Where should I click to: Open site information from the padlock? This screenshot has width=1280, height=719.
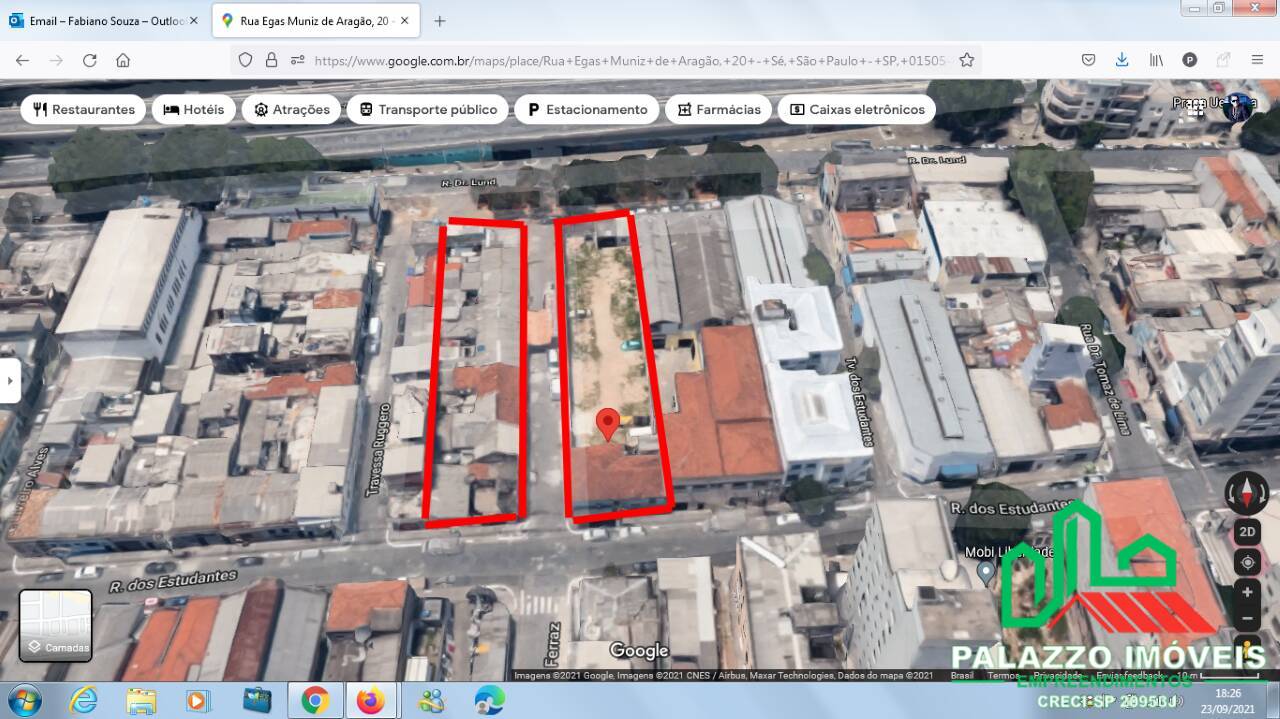[271, 60]
